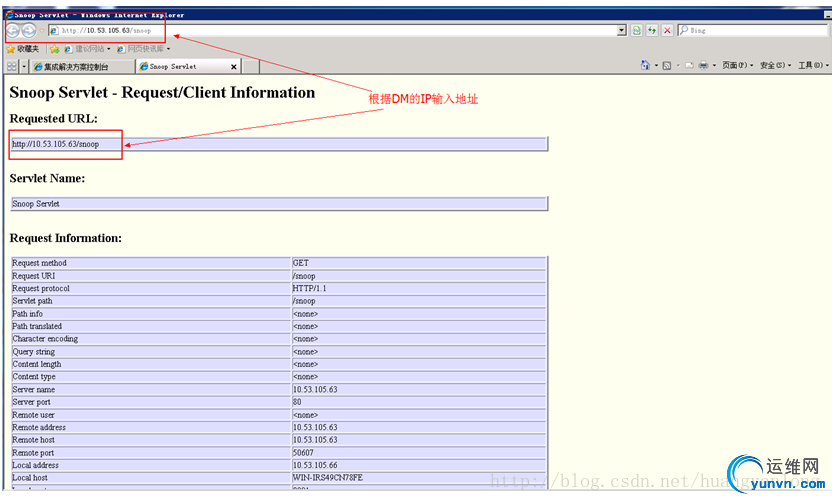Viewport: 832px width, 501px height.
Task: Click the Requested URL value http://10.53.105.63/snoop
Action: click(x=56, y=144)
